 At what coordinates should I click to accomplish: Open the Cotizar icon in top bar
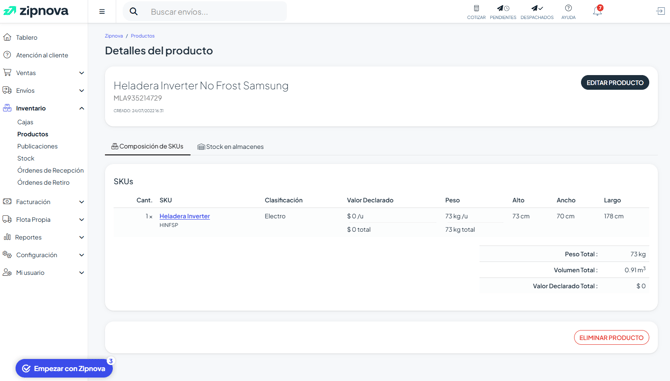point(476,12)
